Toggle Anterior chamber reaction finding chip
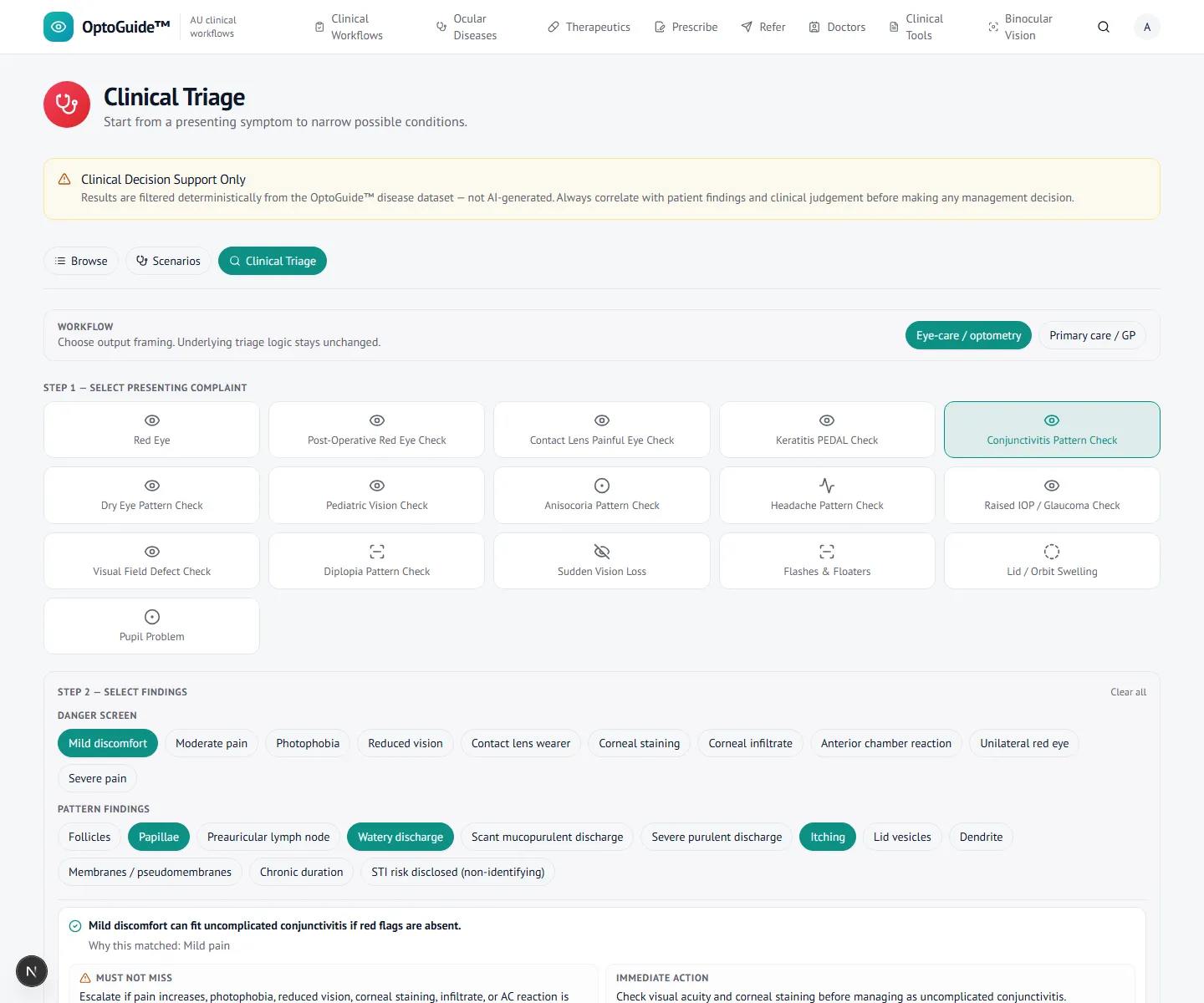This screenshot has height=1003, width=1204. [886, 743]
